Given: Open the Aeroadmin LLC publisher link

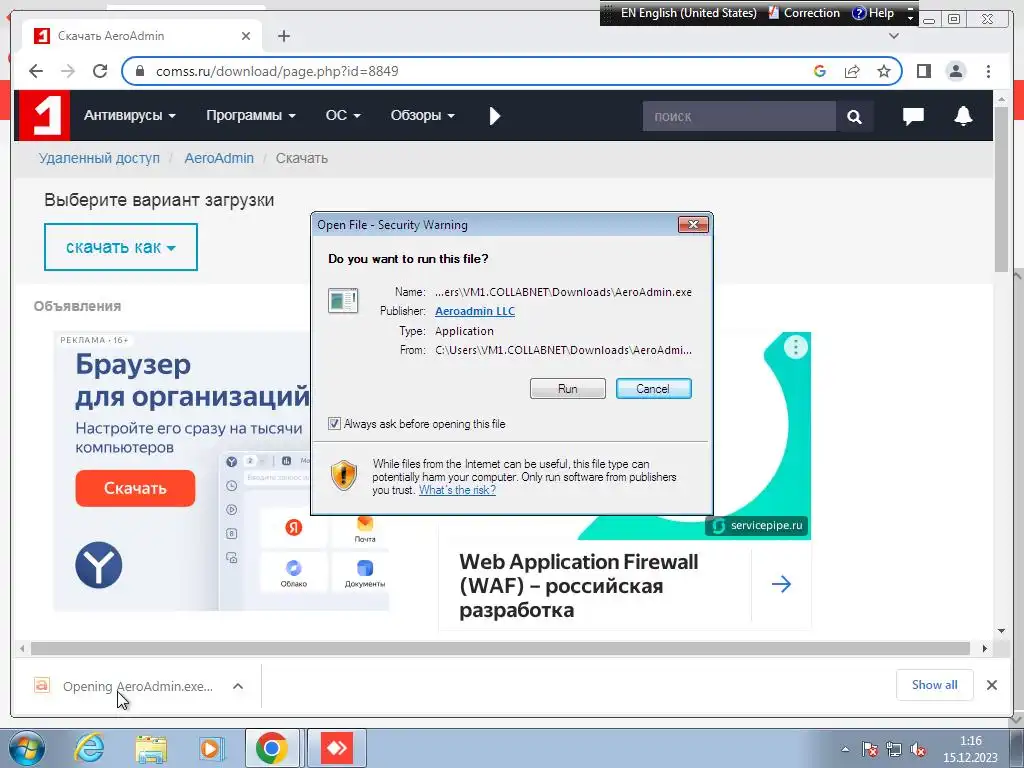Looking at the screenshot, I should [475, 311].
